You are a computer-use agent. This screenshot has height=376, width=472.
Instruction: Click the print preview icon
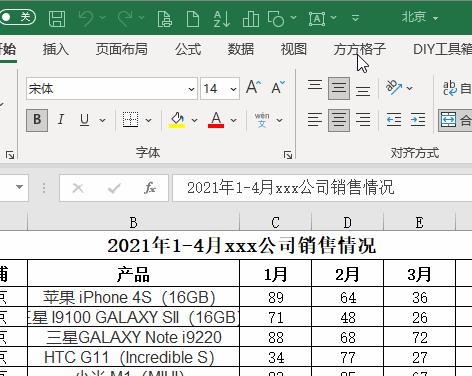[164, 18]
